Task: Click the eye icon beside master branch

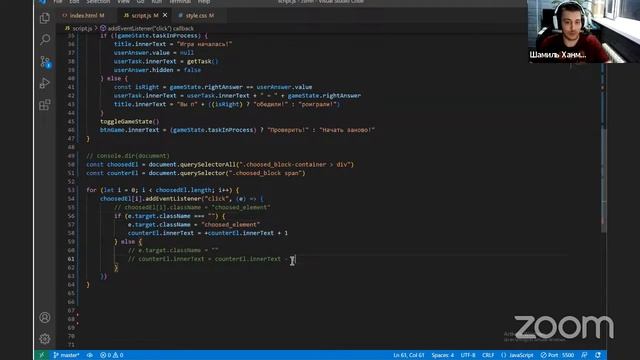Action: (89, 355)
